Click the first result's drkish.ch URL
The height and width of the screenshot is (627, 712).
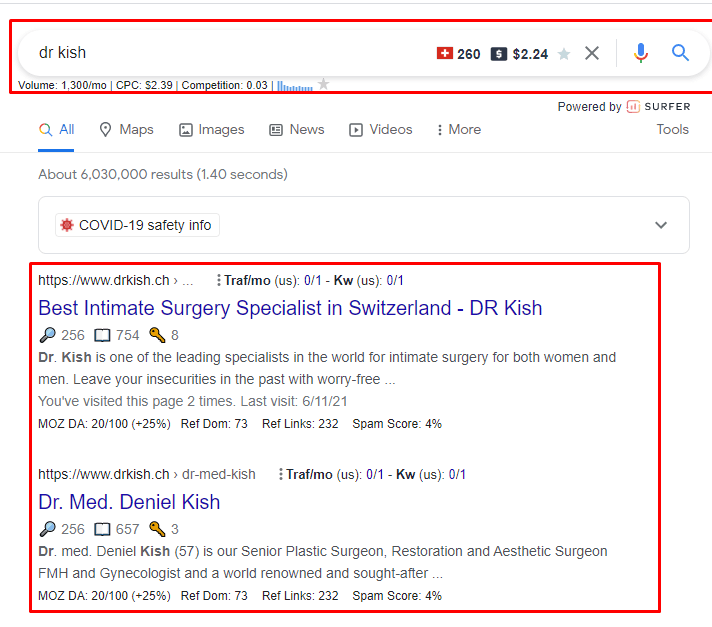(116, 281)
